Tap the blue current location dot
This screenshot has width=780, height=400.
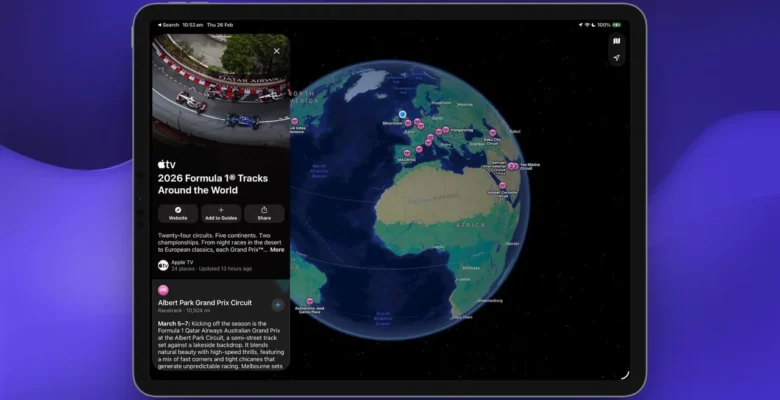(402, 115)
